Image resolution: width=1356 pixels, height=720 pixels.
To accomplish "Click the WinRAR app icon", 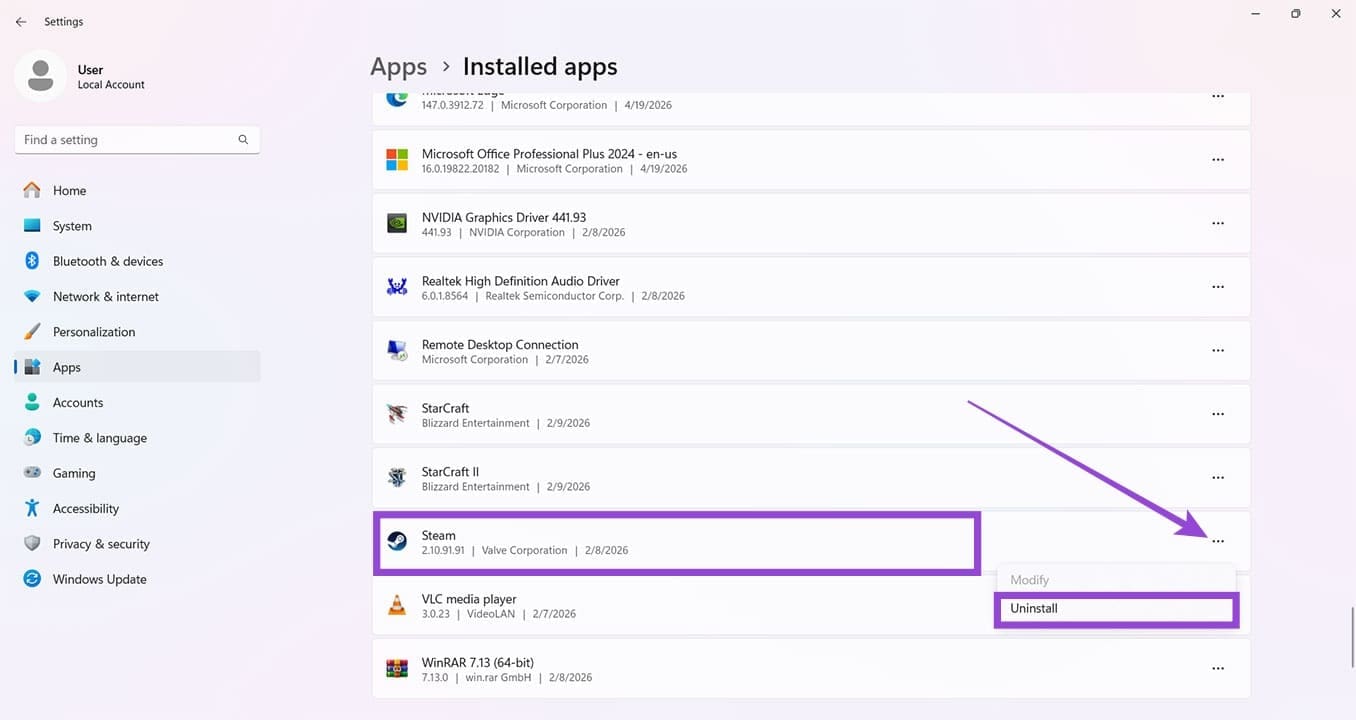I will pos(397,669).
